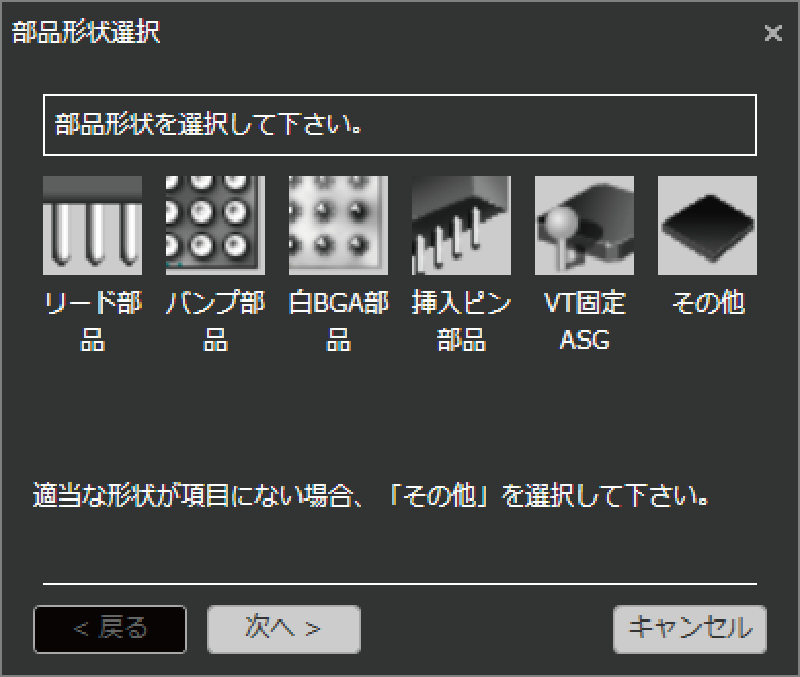The height and width of the screenshot is (677, 800).
Task: Click the バンプ部品 text label
Action: 215,321
